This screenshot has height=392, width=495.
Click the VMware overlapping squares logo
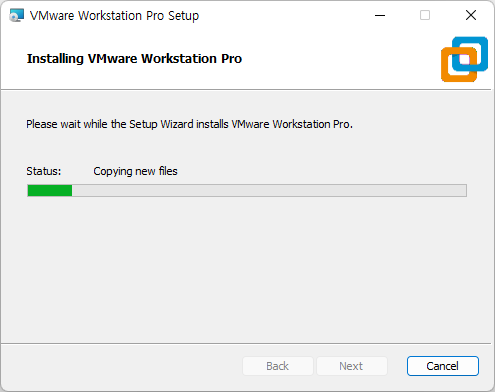coord(464,59)
